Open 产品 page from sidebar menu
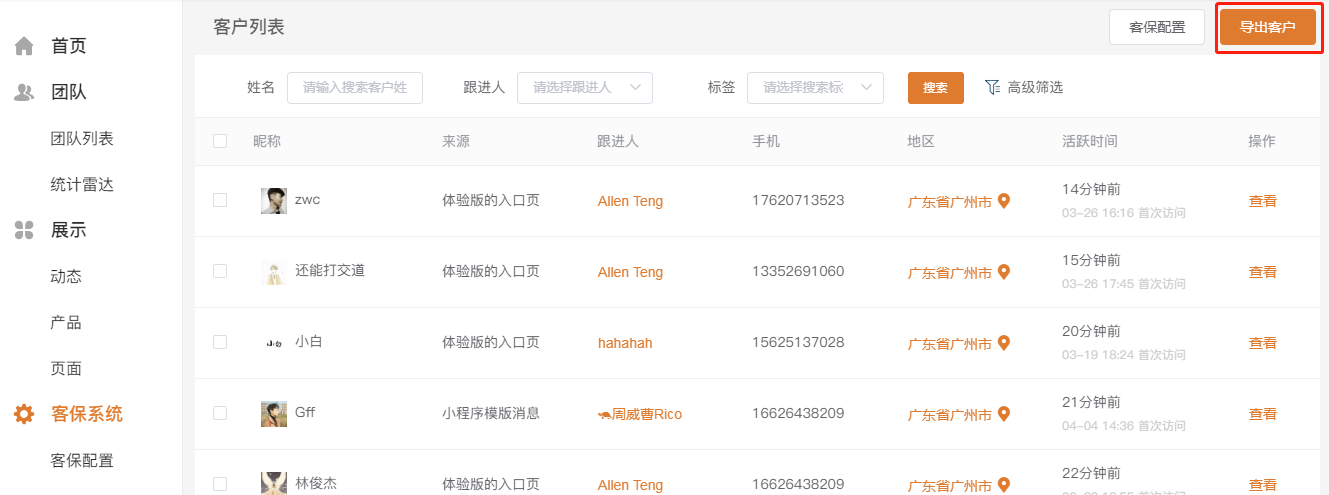This screenshot has width=1329, height=495. pyautogui.click(x=66, y=323)
